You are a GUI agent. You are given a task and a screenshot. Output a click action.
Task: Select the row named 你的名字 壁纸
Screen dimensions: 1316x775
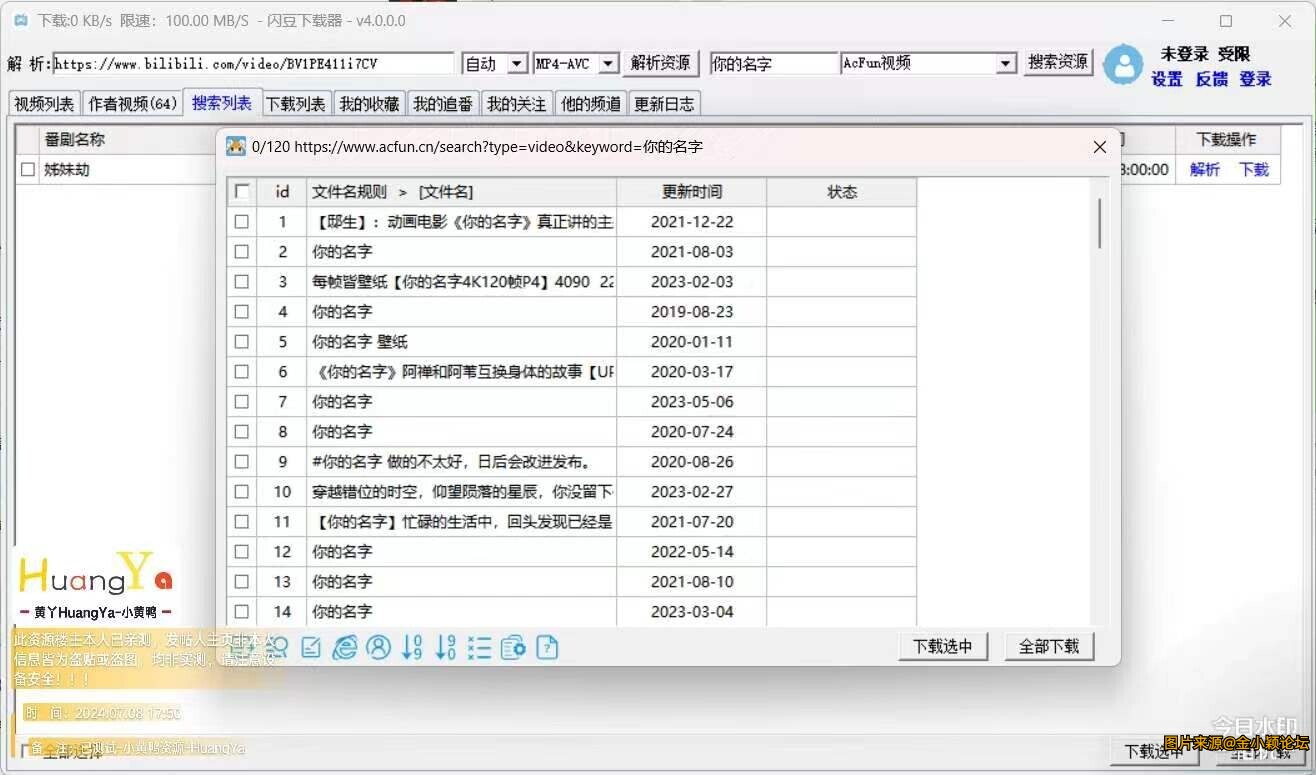click(572, 342)
